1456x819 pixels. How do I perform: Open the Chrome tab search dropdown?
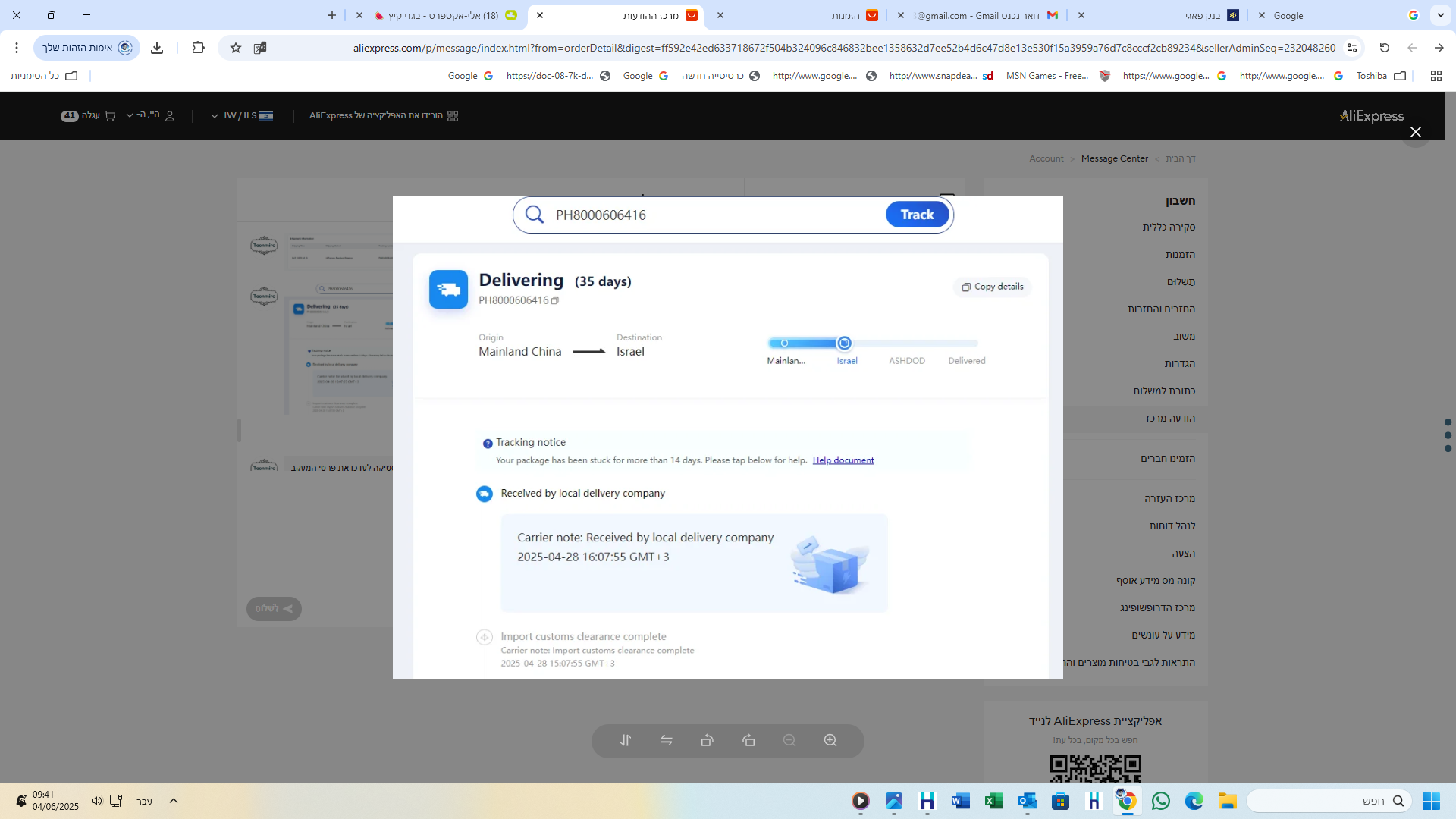[1440, 15]
